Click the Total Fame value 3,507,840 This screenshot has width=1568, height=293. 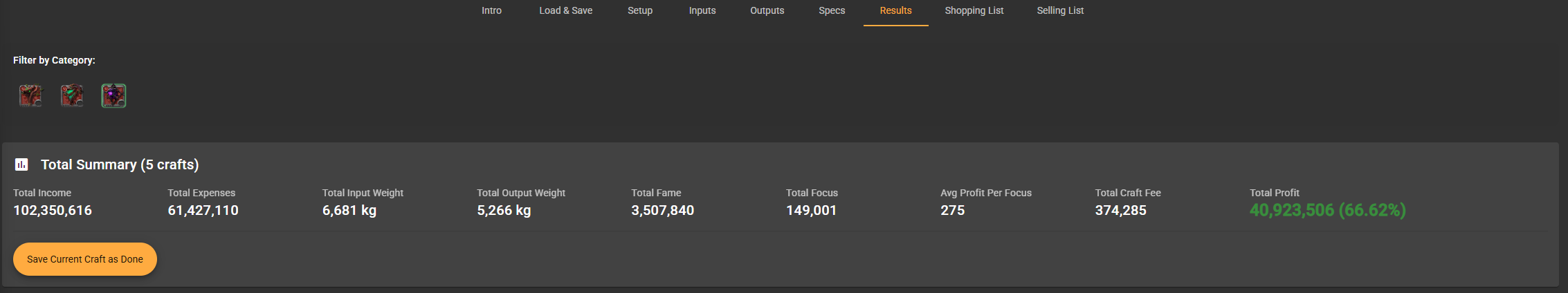tap(662, 210)
